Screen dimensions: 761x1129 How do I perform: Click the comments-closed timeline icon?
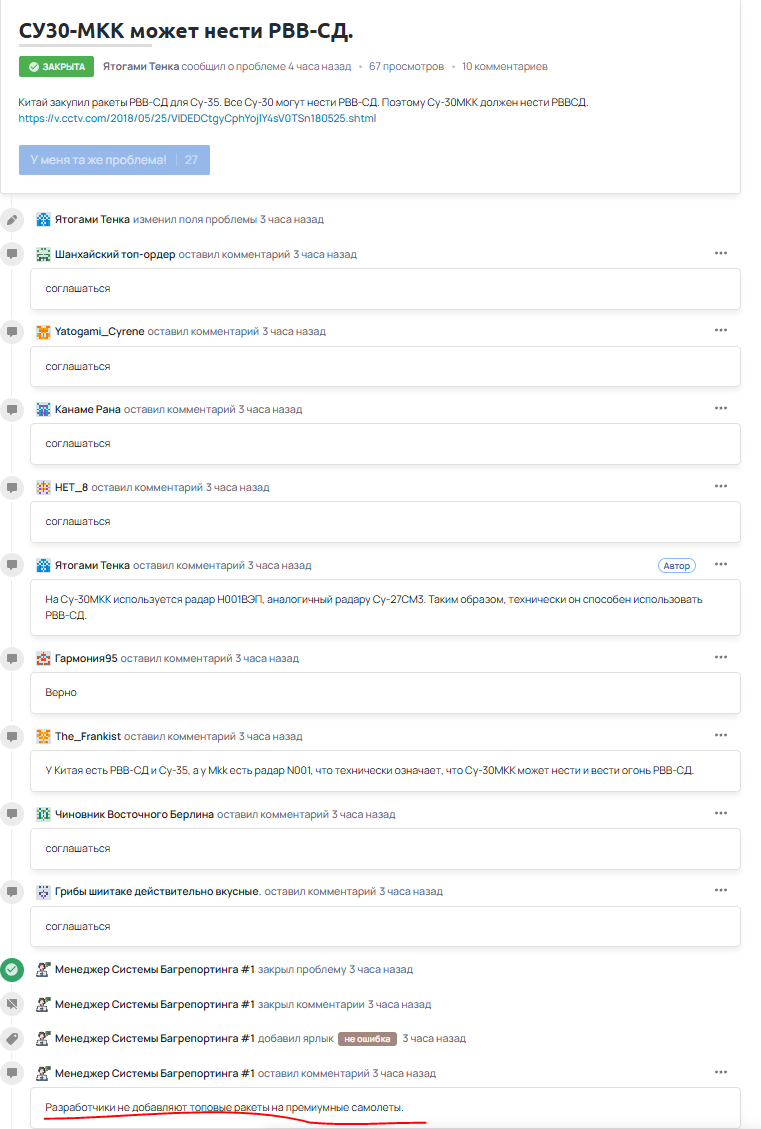coord(12,1004)
